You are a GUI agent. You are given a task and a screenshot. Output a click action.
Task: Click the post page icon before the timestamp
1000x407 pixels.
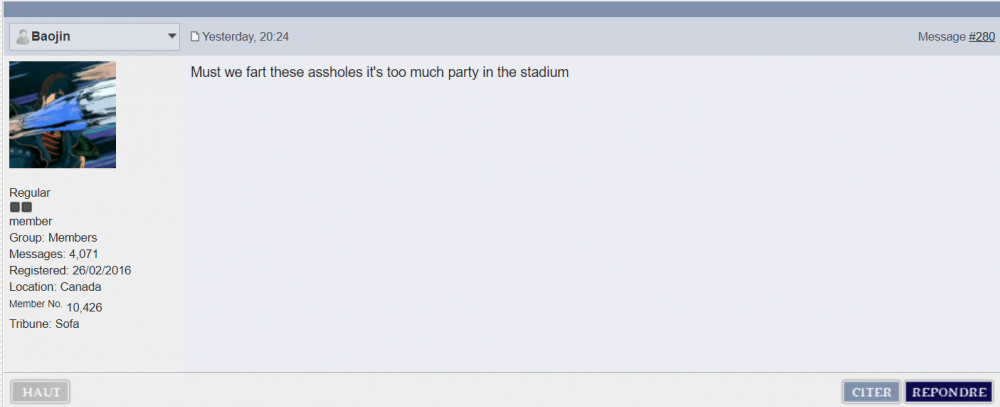point(195,37)
